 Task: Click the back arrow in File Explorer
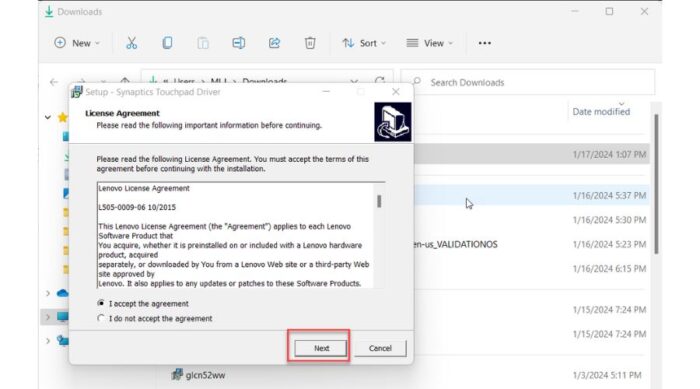54,82
